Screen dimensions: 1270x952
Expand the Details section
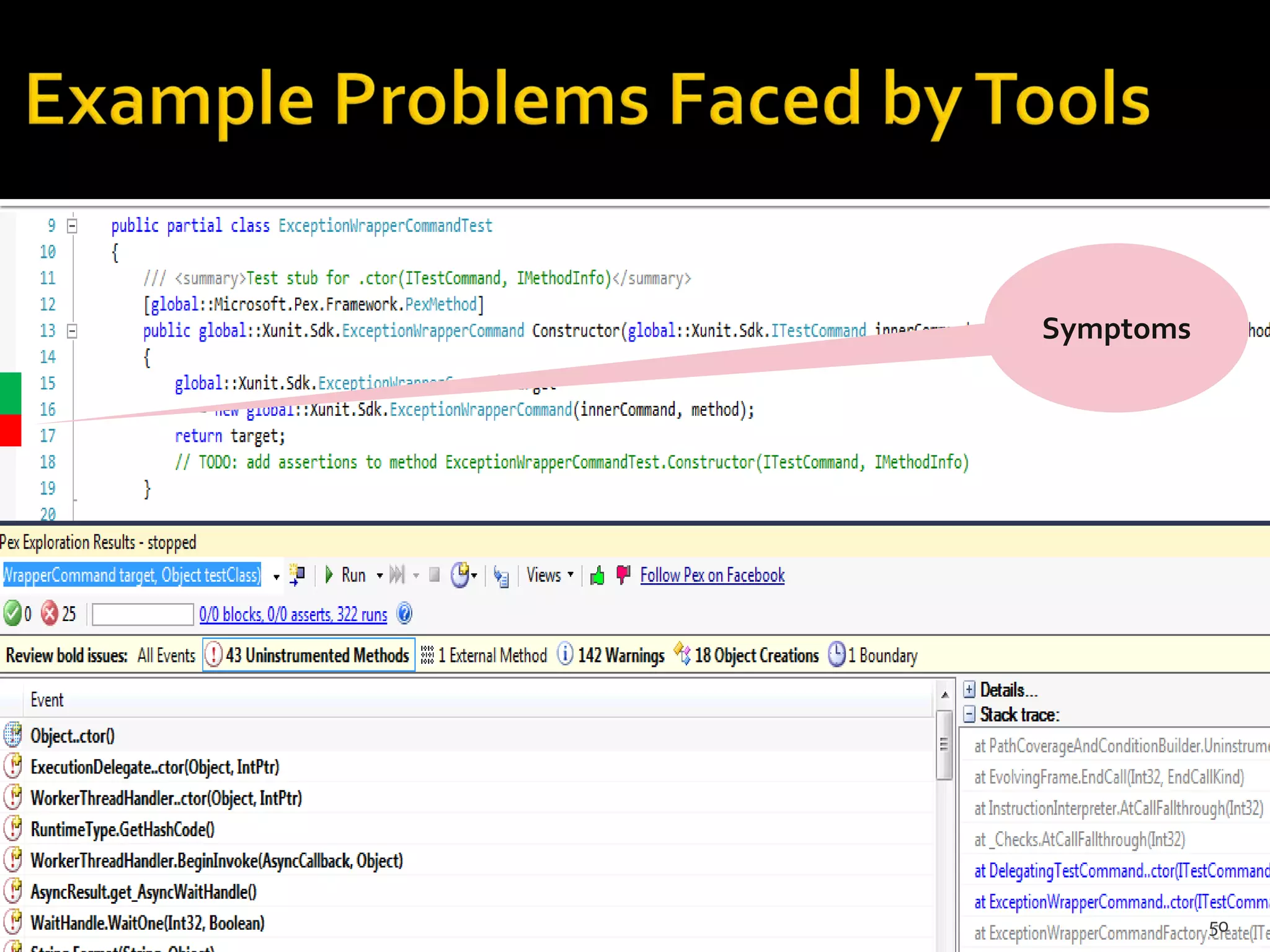click(x=969, y=690)
